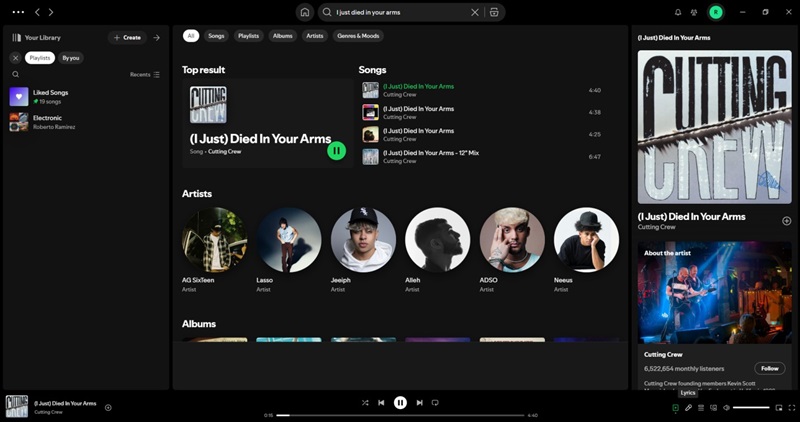Image resolution: width=800 pixels, height=422 pixels.
Task: Open Connect to a device icon
Action: pyautogui.click(x=714, y=408)
